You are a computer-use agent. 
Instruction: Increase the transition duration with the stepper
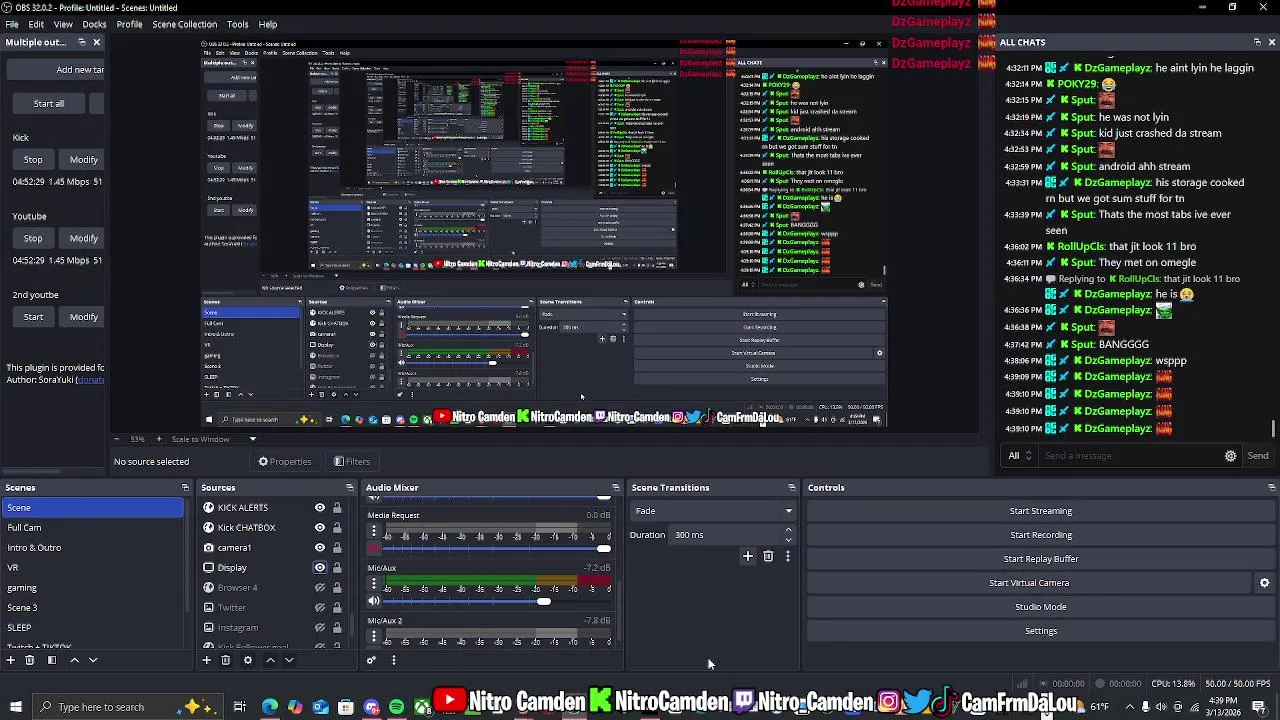(789, 530)
